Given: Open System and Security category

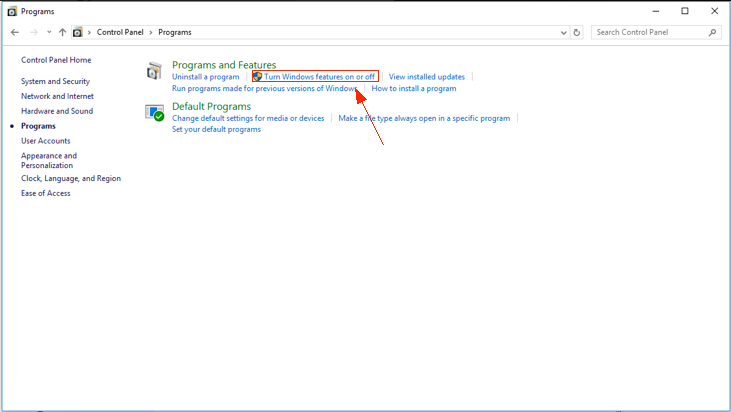Looking at the screenshot, I should pyautogui.click(x=55, y=81).
